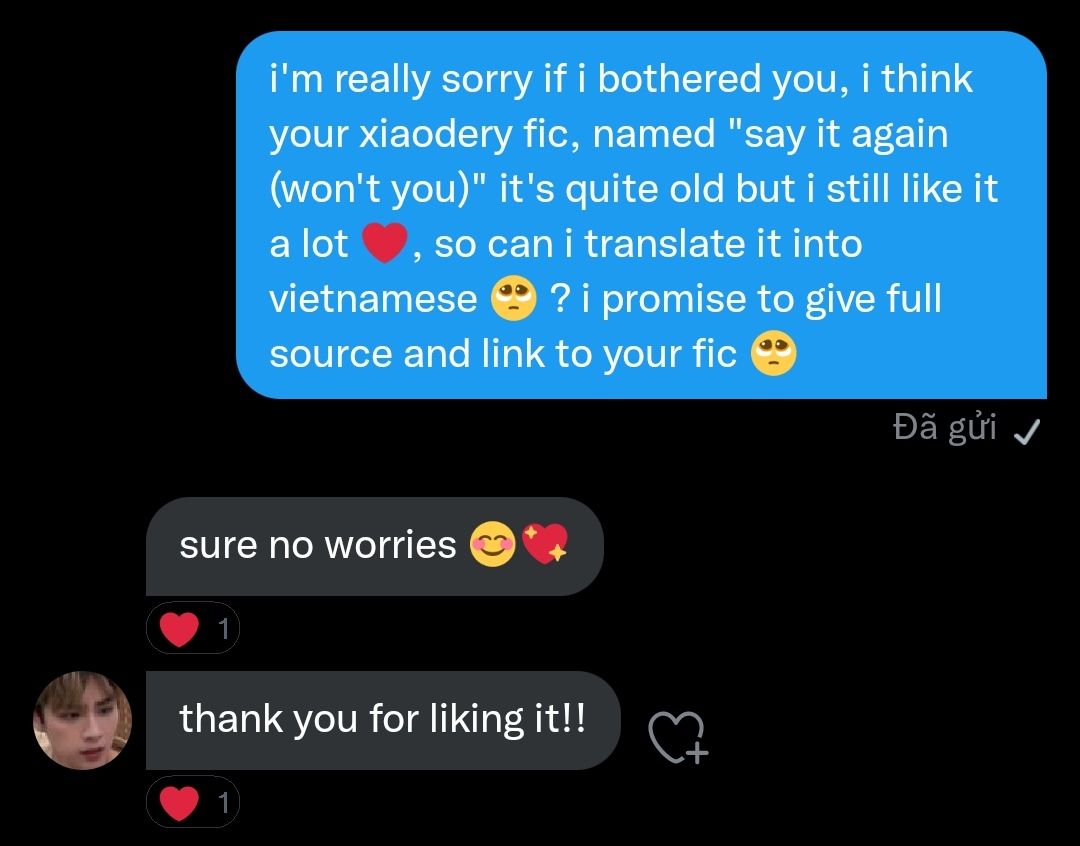Click the sparkling heart emoji in the reply
This screenshot has height=846, width=1080.
[545, 544]
